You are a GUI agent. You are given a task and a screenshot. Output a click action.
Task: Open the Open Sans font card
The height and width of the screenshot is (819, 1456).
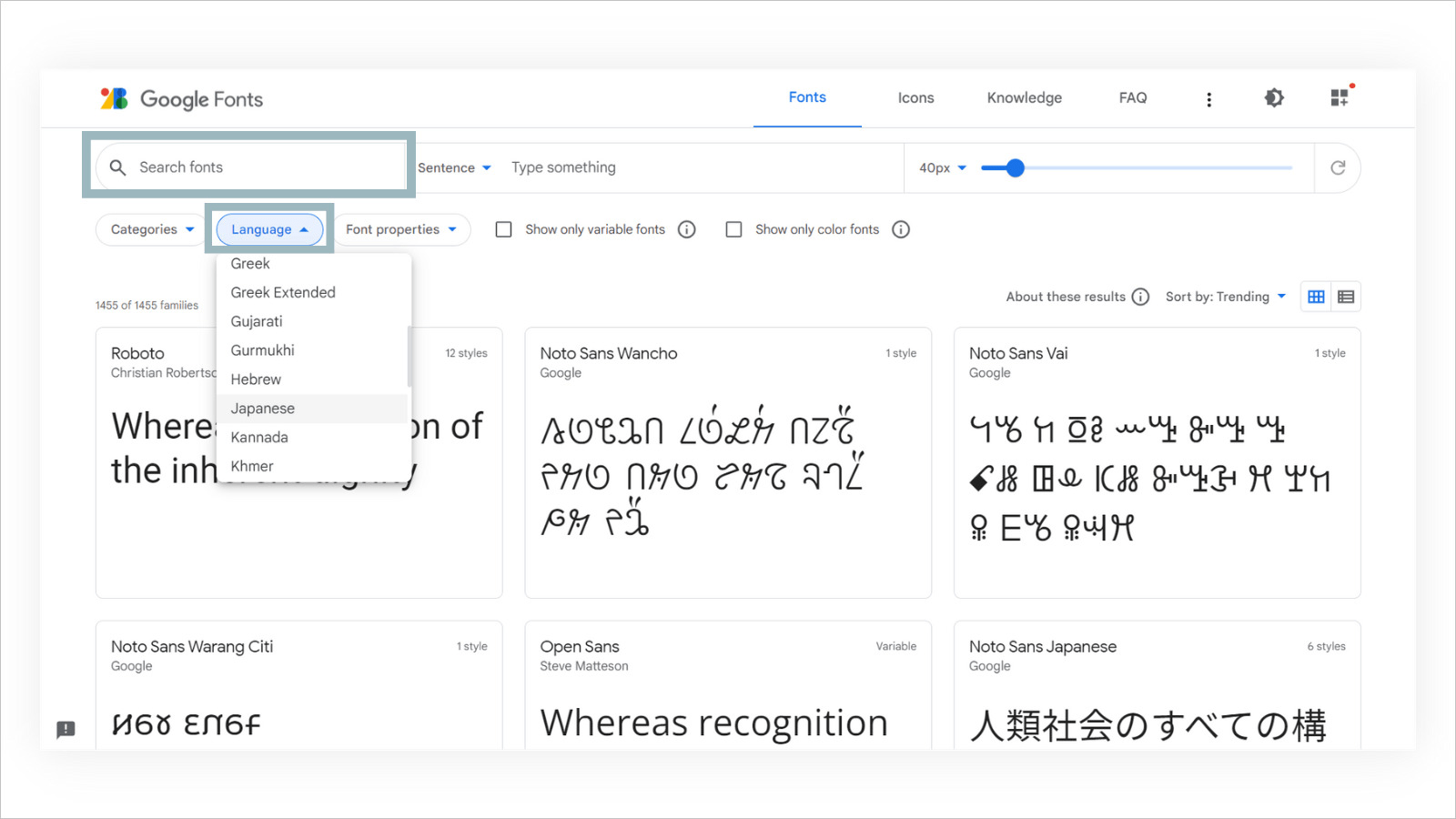pyautogui.click(x=728, y=685)
